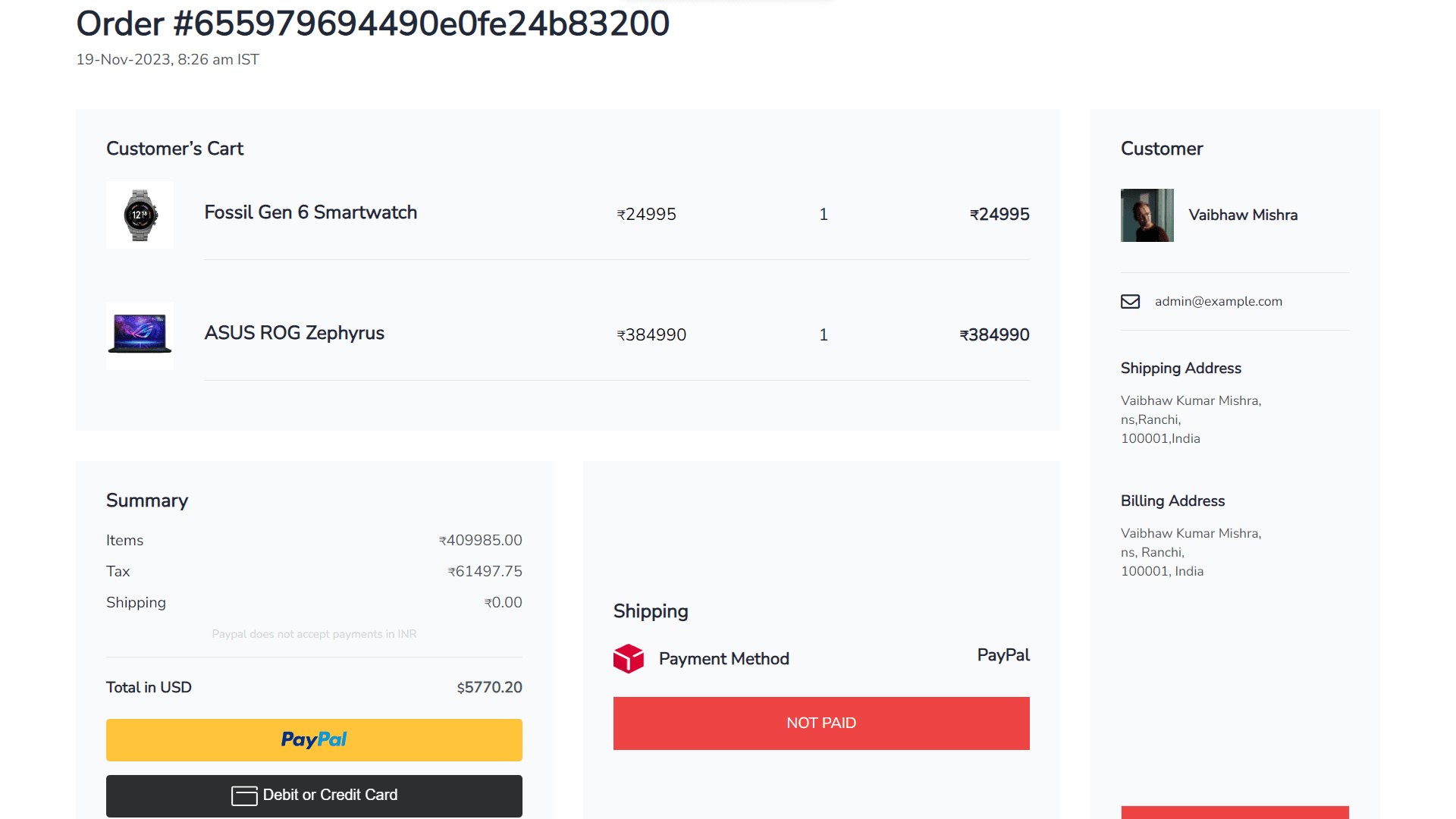Click the red NOT PAID status banner
1456x819 pixels.
point(821,723)
